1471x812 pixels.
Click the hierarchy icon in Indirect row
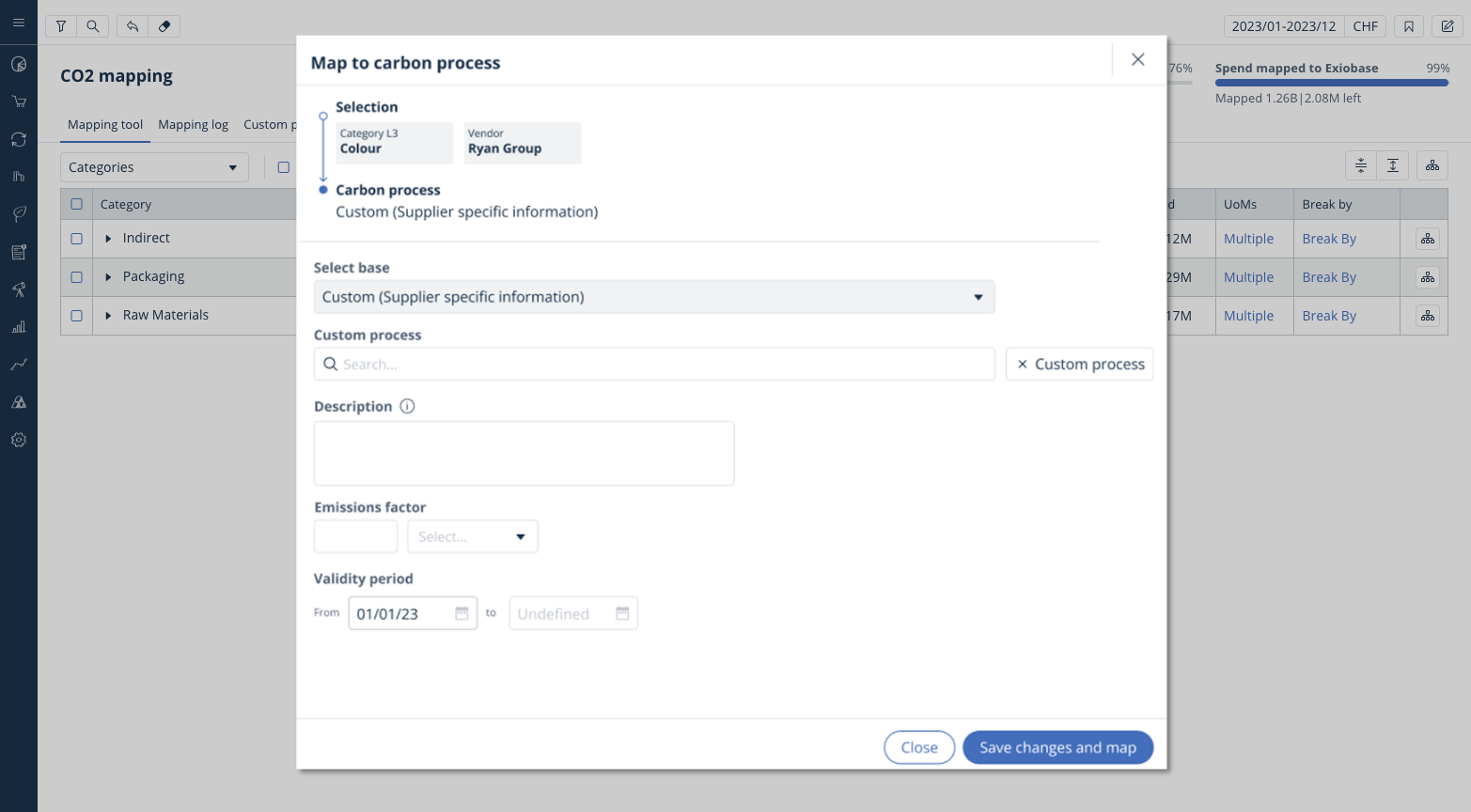pos(1428,239)
